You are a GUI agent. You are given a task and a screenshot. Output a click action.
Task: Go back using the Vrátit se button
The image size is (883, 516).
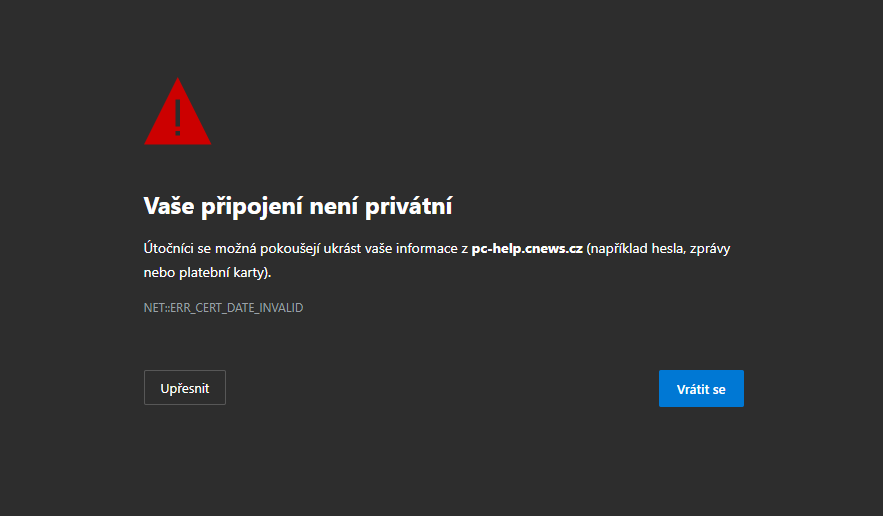701,389
